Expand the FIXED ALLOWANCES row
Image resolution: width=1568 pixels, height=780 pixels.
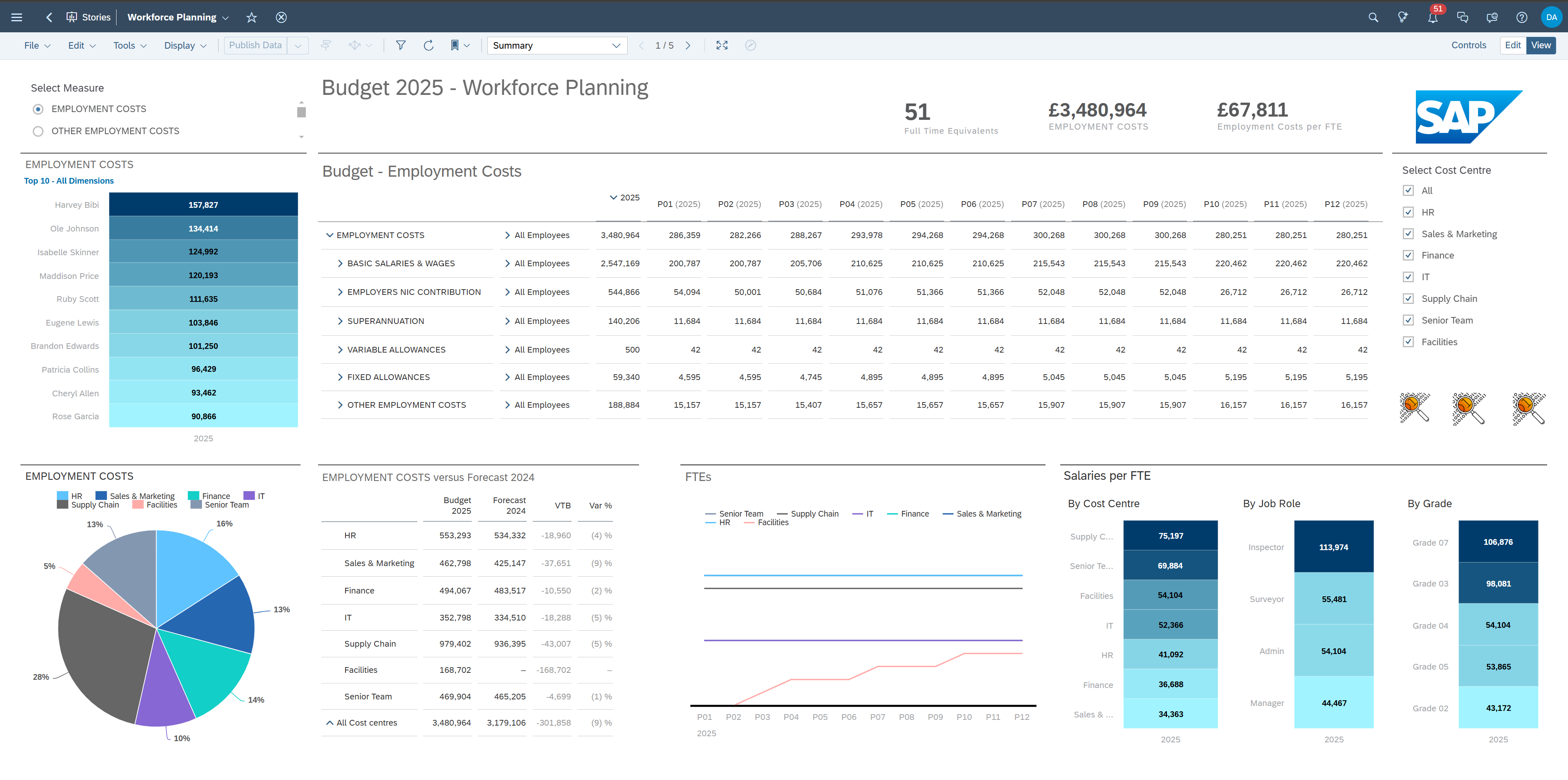[x=340, y=378]
